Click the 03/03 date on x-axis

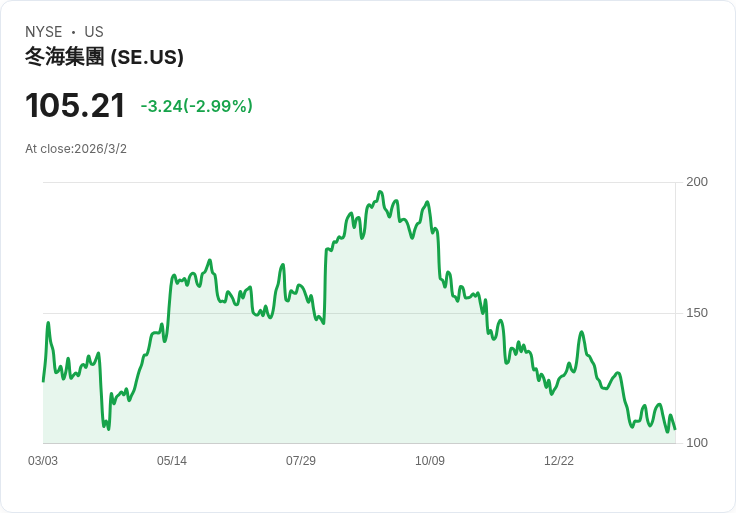43,461
